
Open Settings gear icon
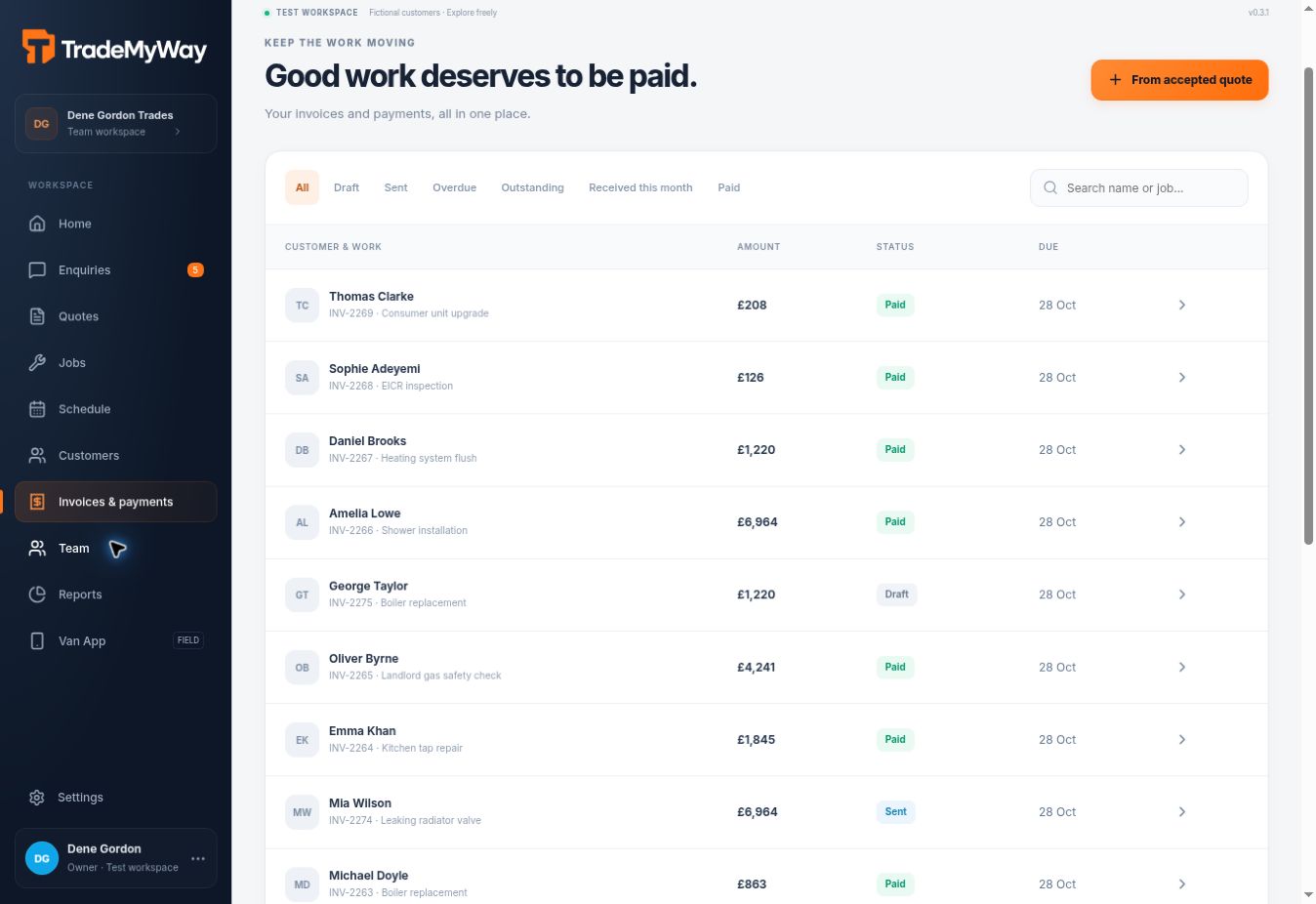pos(37,798)
